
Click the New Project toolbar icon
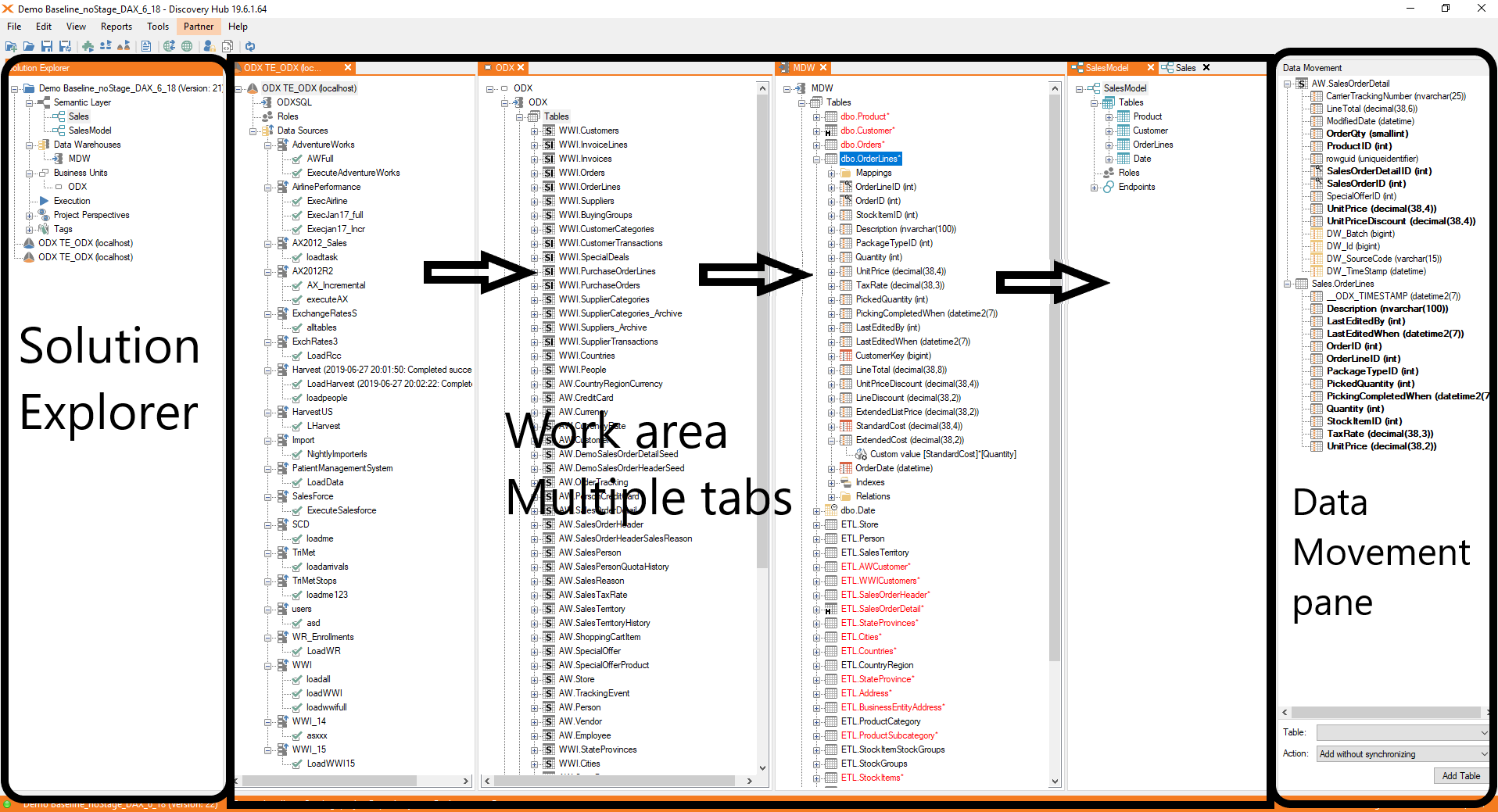coord(11,47)
